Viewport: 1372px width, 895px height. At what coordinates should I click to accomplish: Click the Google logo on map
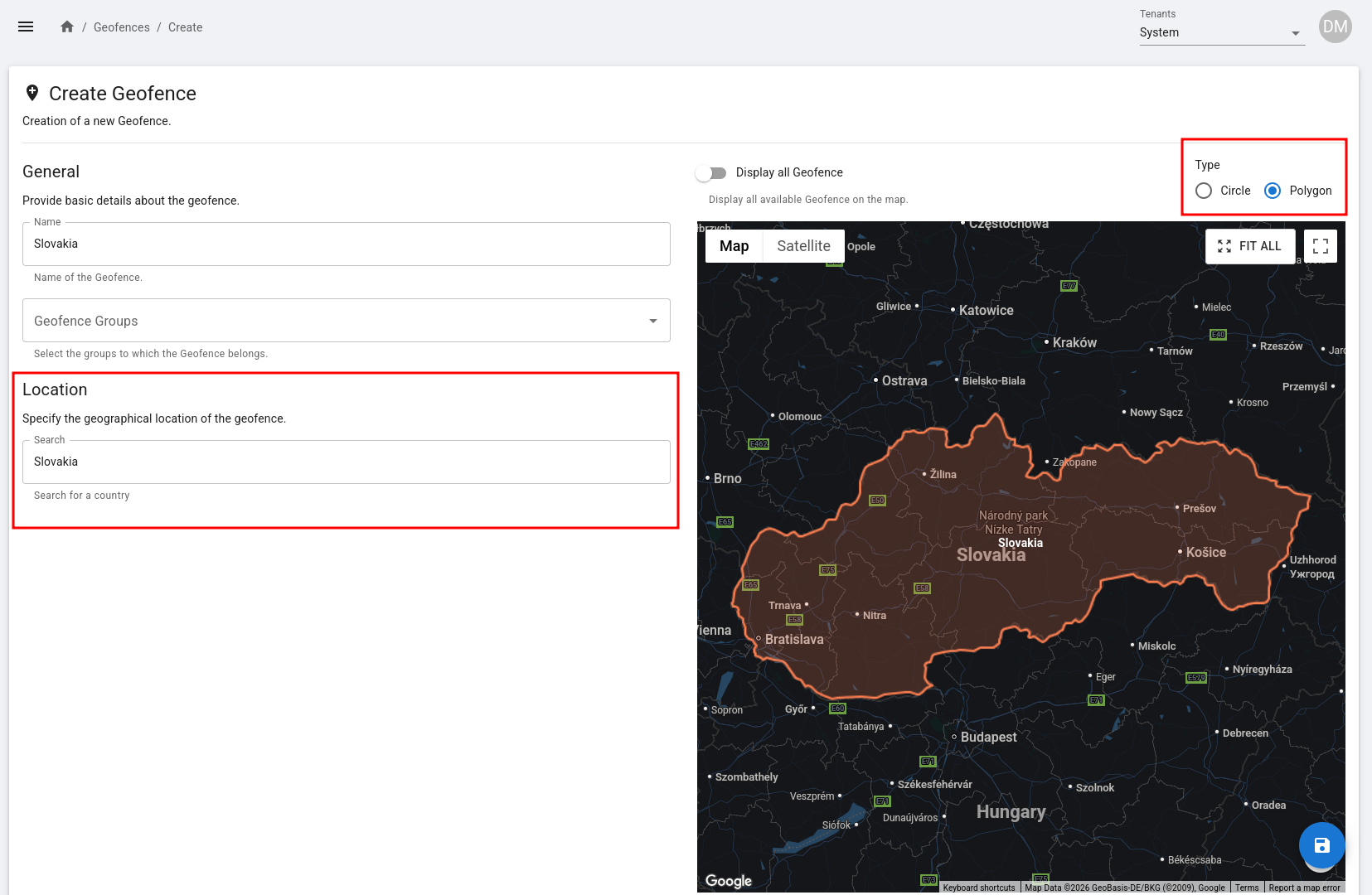click(x=728, y=880)
